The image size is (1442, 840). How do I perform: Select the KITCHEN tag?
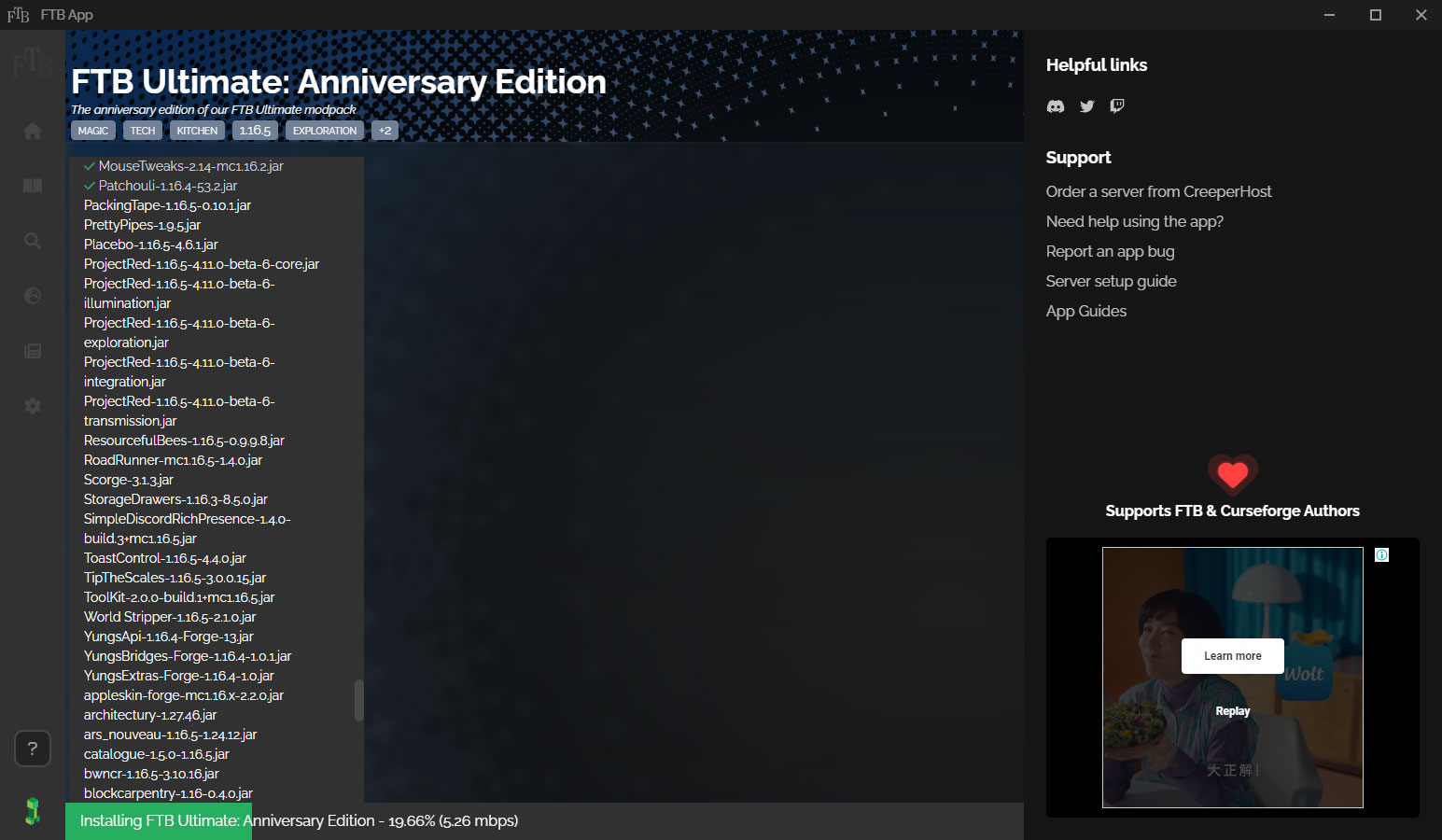[197, 131]
